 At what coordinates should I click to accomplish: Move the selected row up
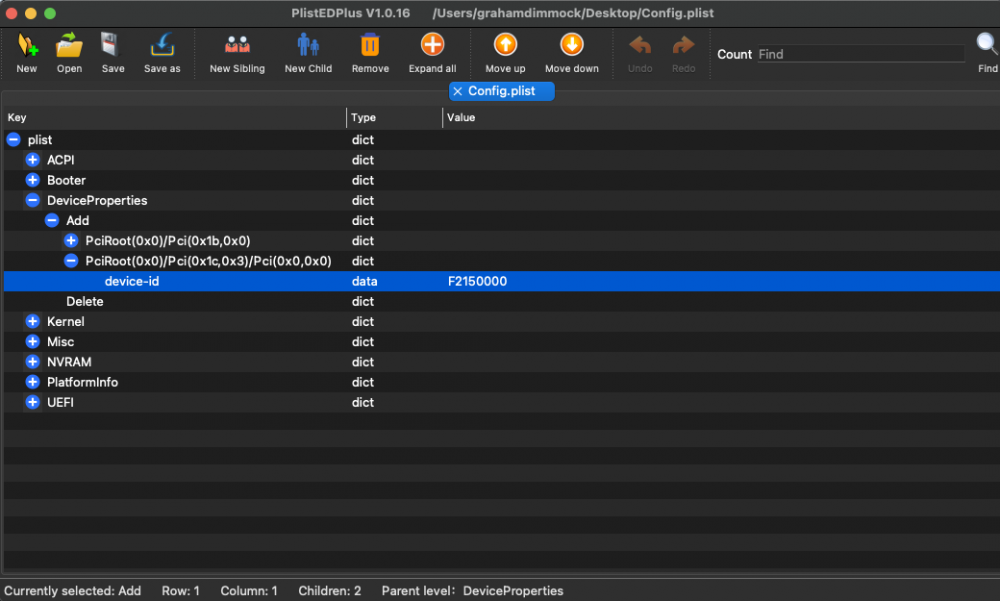[x=505, y=45]
